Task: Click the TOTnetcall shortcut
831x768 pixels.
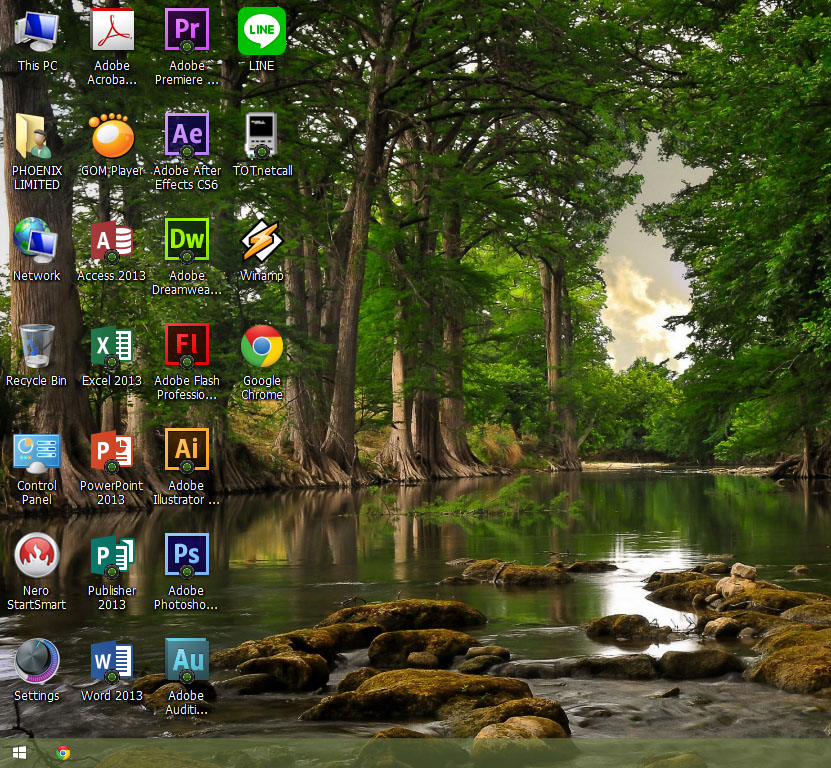Action: (261, 135)
